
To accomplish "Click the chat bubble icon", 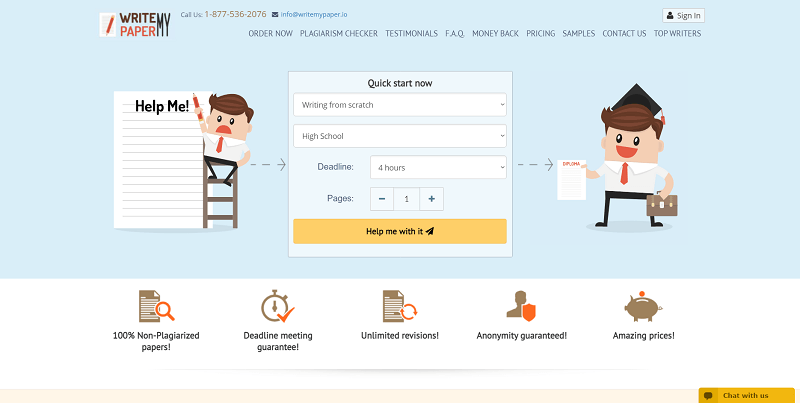I will pos(708,395).
